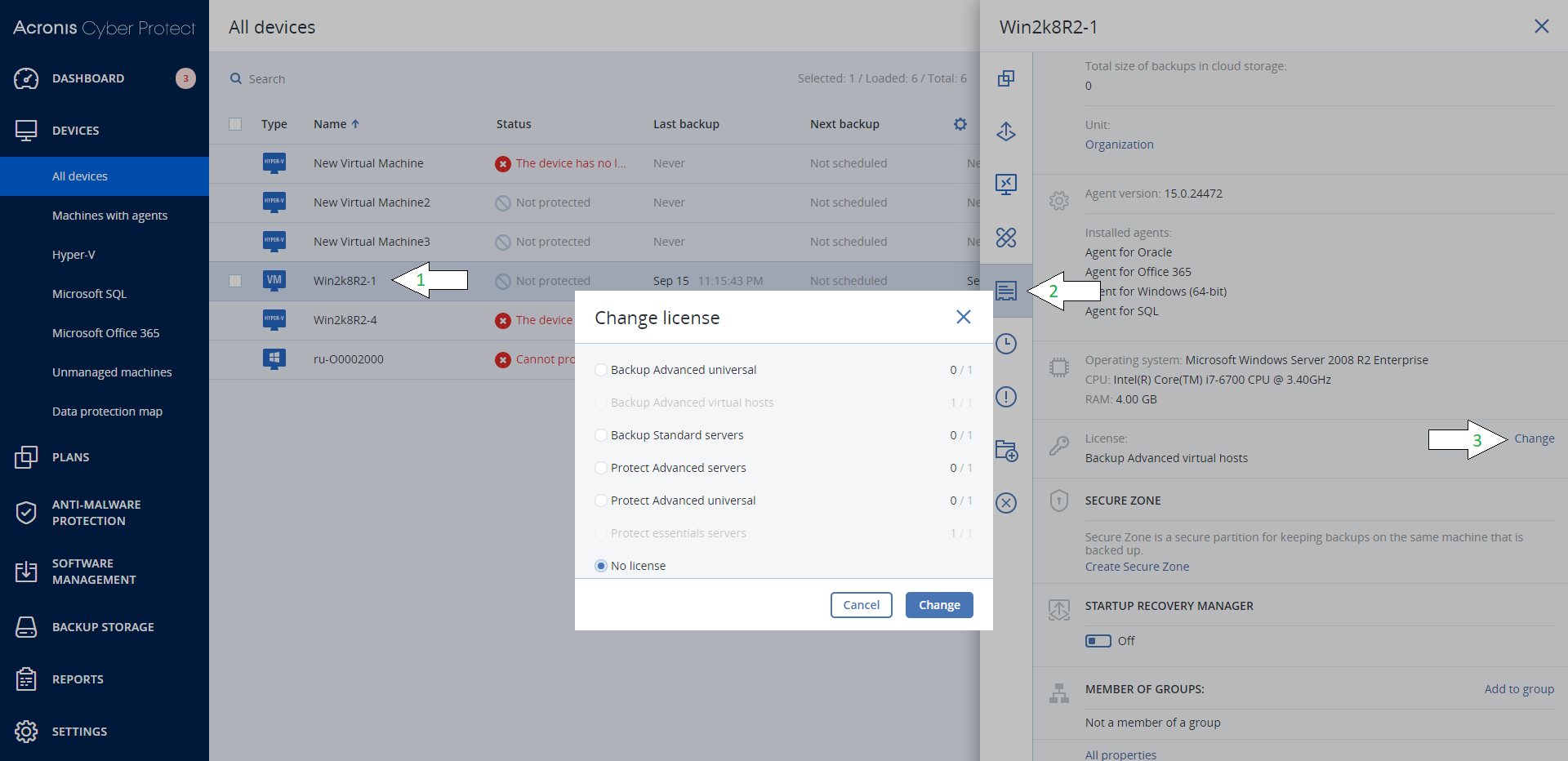Open Microsoft Office 365 group
The width and height of the screenshot is (1568, 761).
(x=105, y=333)
